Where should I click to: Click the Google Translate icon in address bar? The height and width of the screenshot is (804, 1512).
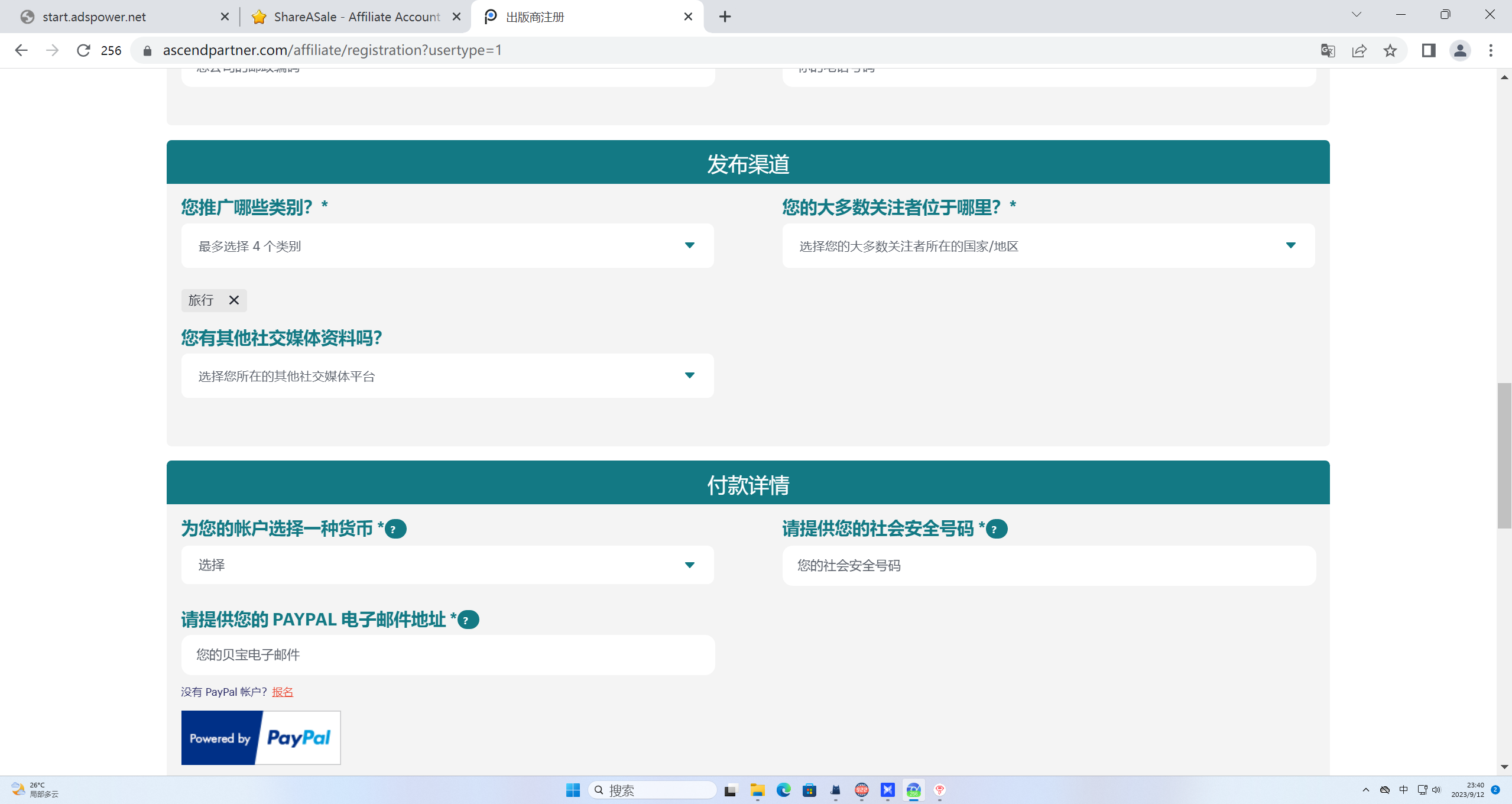1328,50
